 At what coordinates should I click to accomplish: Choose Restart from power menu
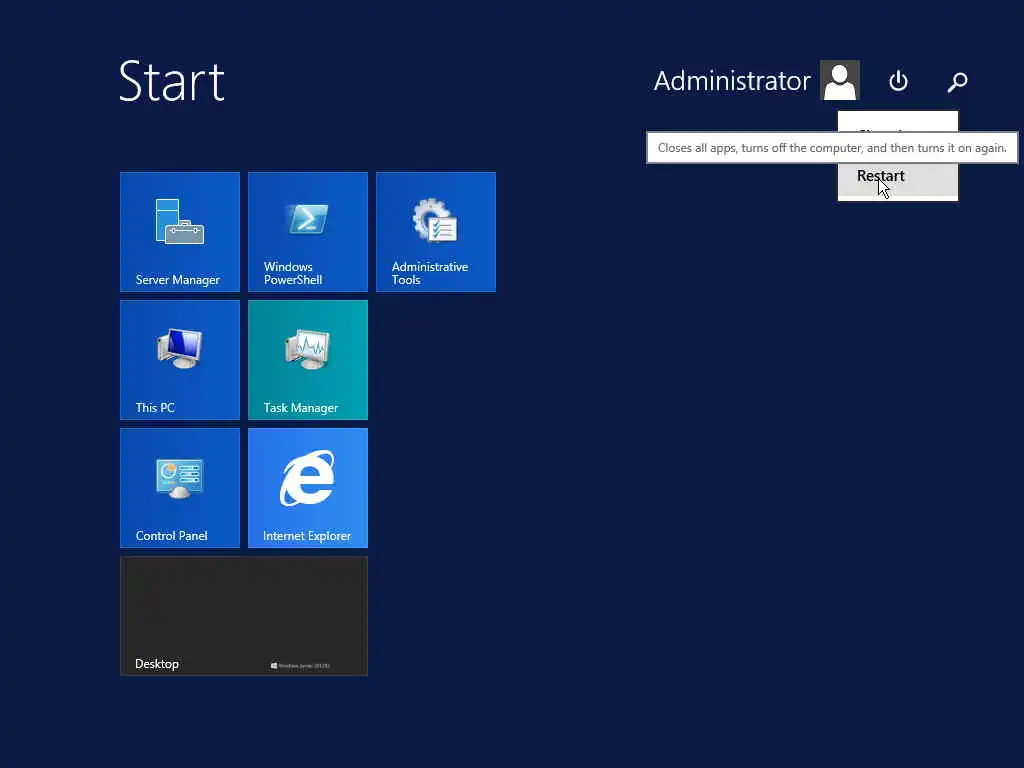898,177
